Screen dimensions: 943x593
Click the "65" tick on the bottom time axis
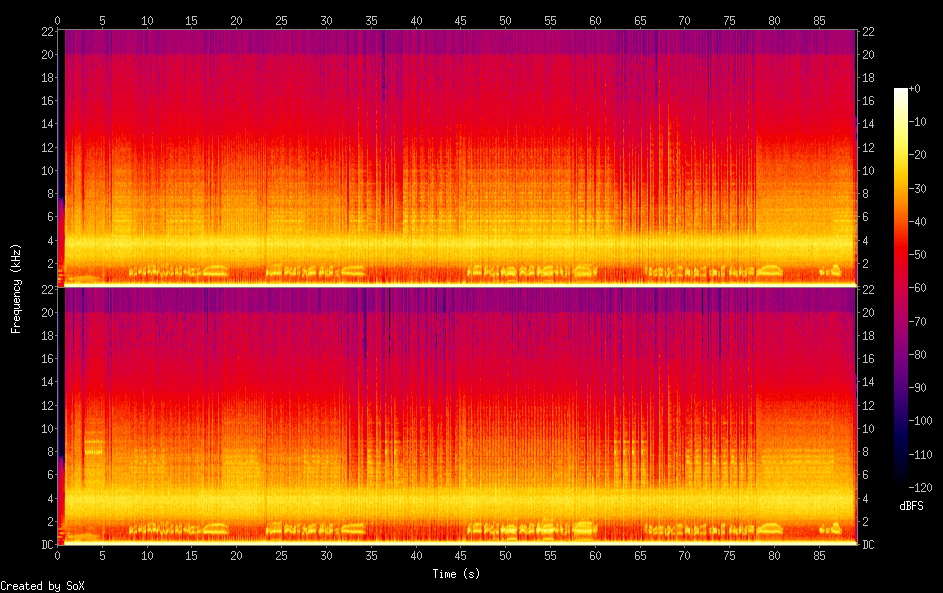point(639,554)
